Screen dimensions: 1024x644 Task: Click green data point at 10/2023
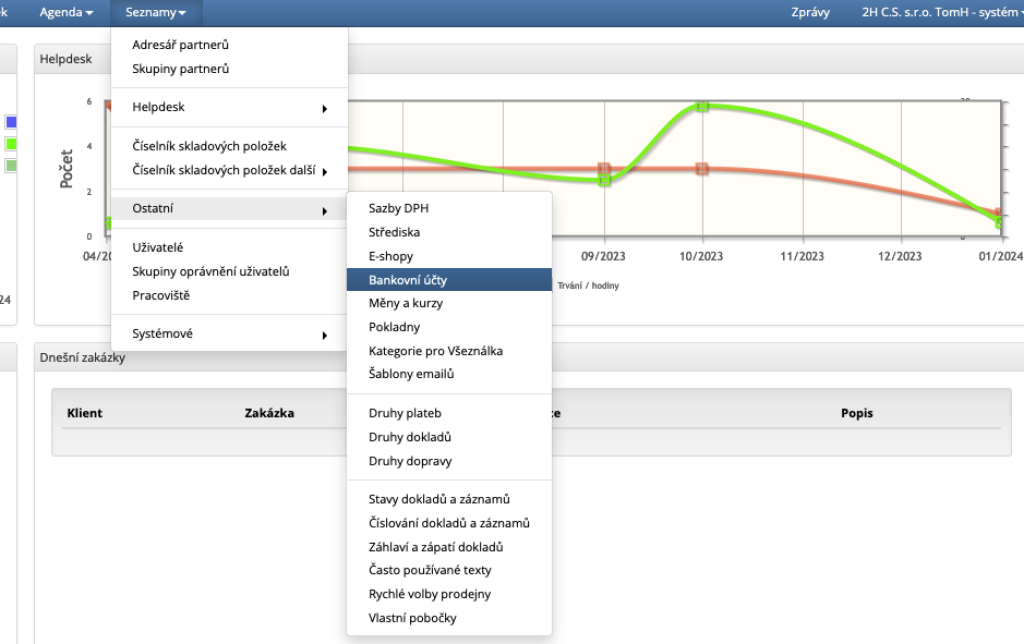(702, 105)
